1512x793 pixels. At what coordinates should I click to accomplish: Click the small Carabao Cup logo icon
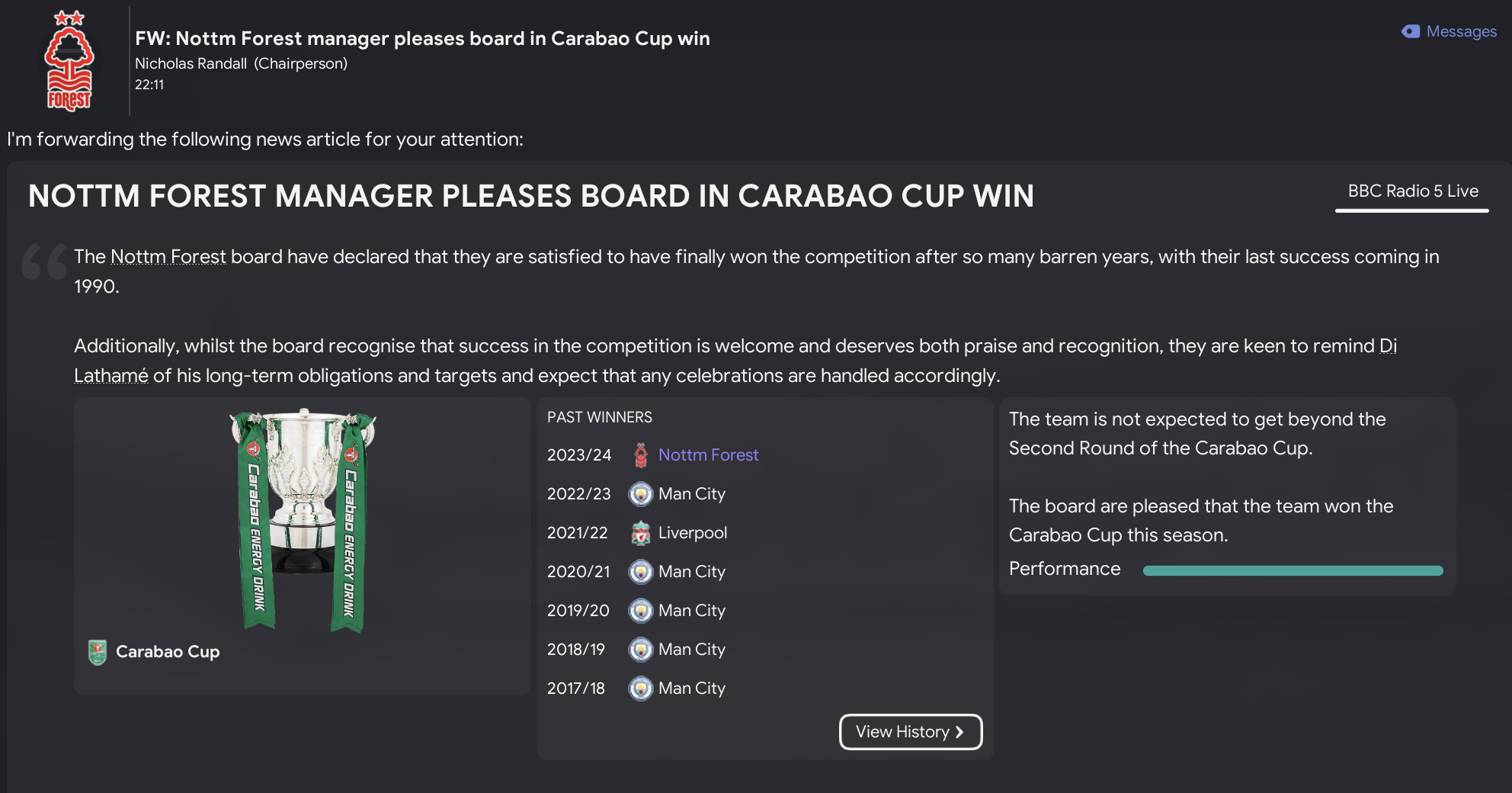coord(98,652)
